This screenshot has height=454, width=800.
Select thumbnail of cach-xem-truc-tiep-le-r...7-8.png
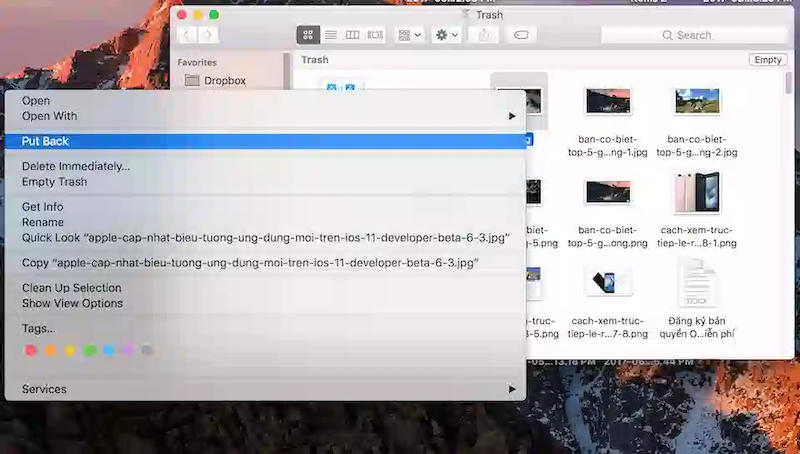click(608, 282)
